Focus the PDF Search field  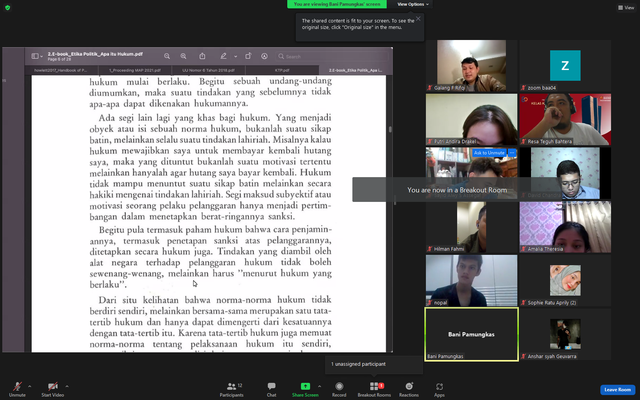pyautogui.click(x=331, y=56)
